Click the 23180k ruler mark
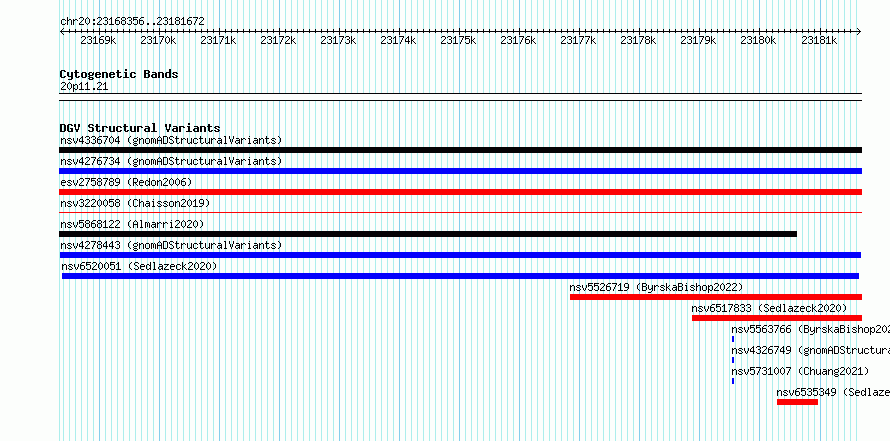 [x=758, y=40]
